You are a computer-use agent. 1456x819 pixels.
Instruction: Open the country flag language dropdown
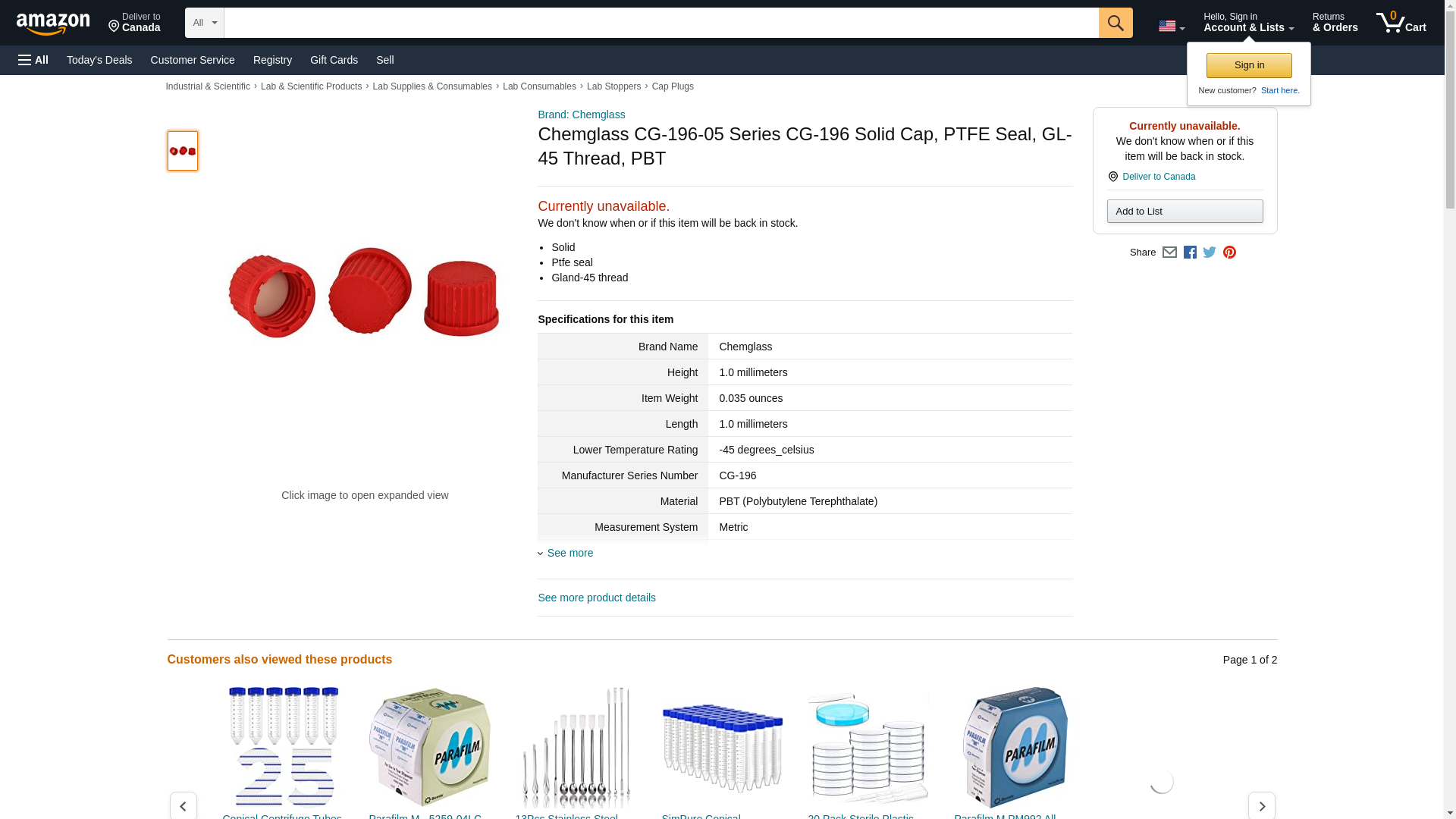pyautogui.click(x=1171, y=26)
